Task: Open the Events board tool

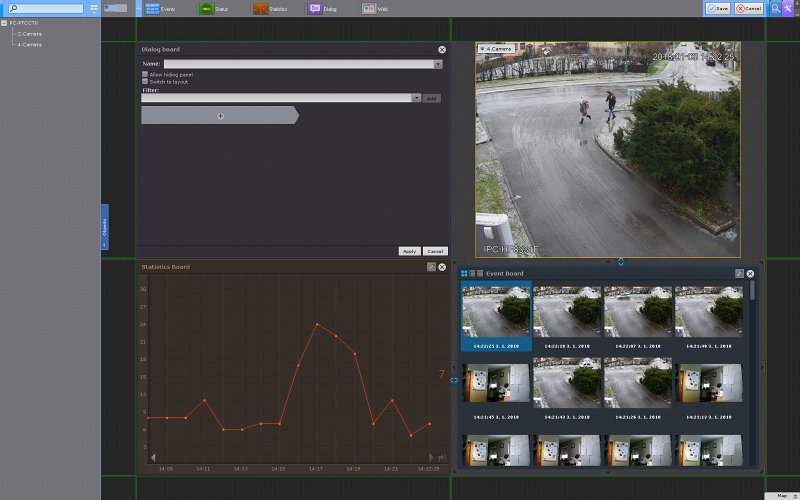Action: point(152,8)
